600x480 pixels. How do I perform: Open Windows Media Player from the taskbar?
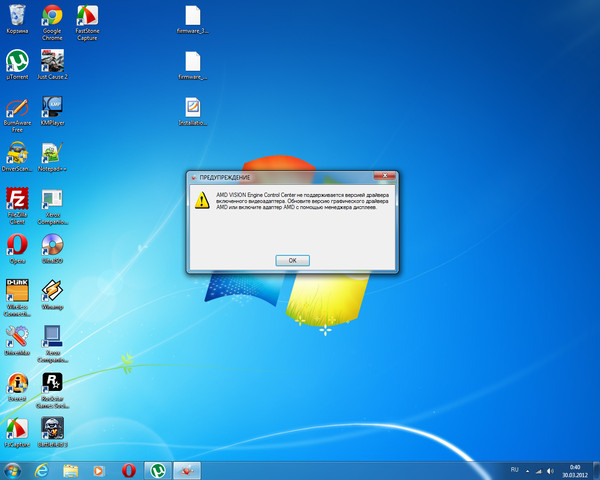[99, 471]
